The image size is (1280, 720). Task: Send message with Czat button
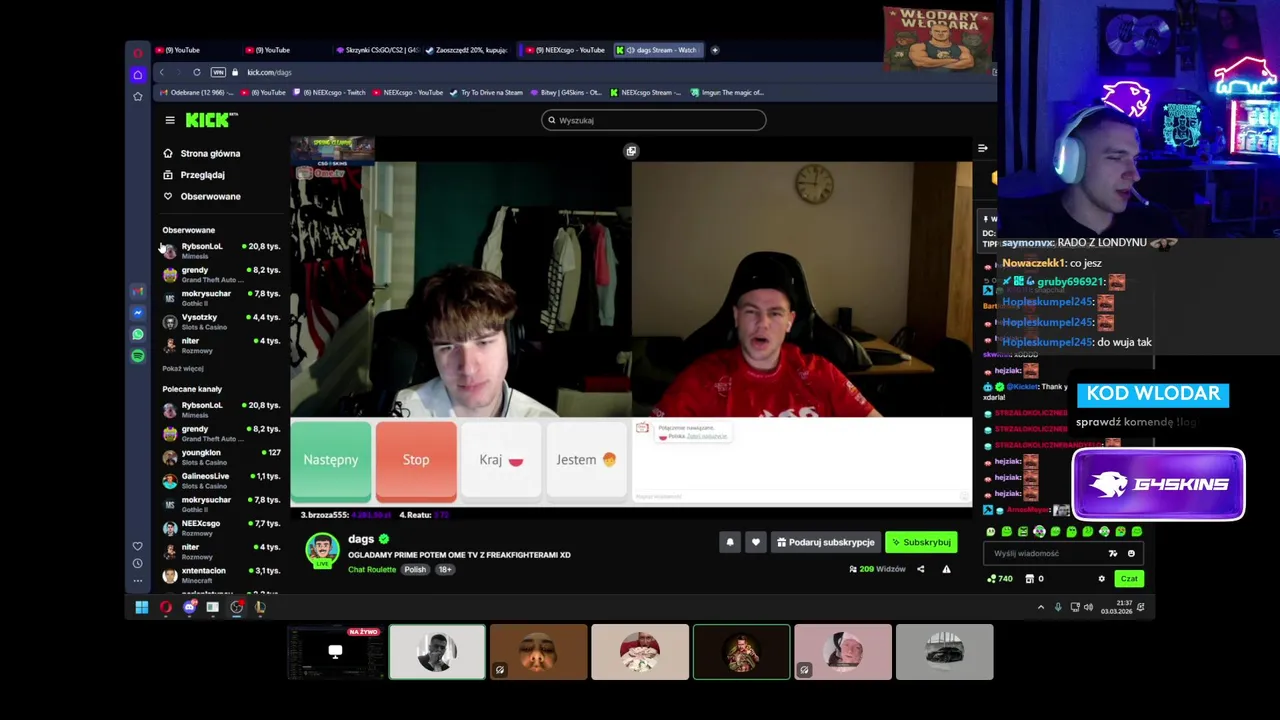coord(1129,579)
